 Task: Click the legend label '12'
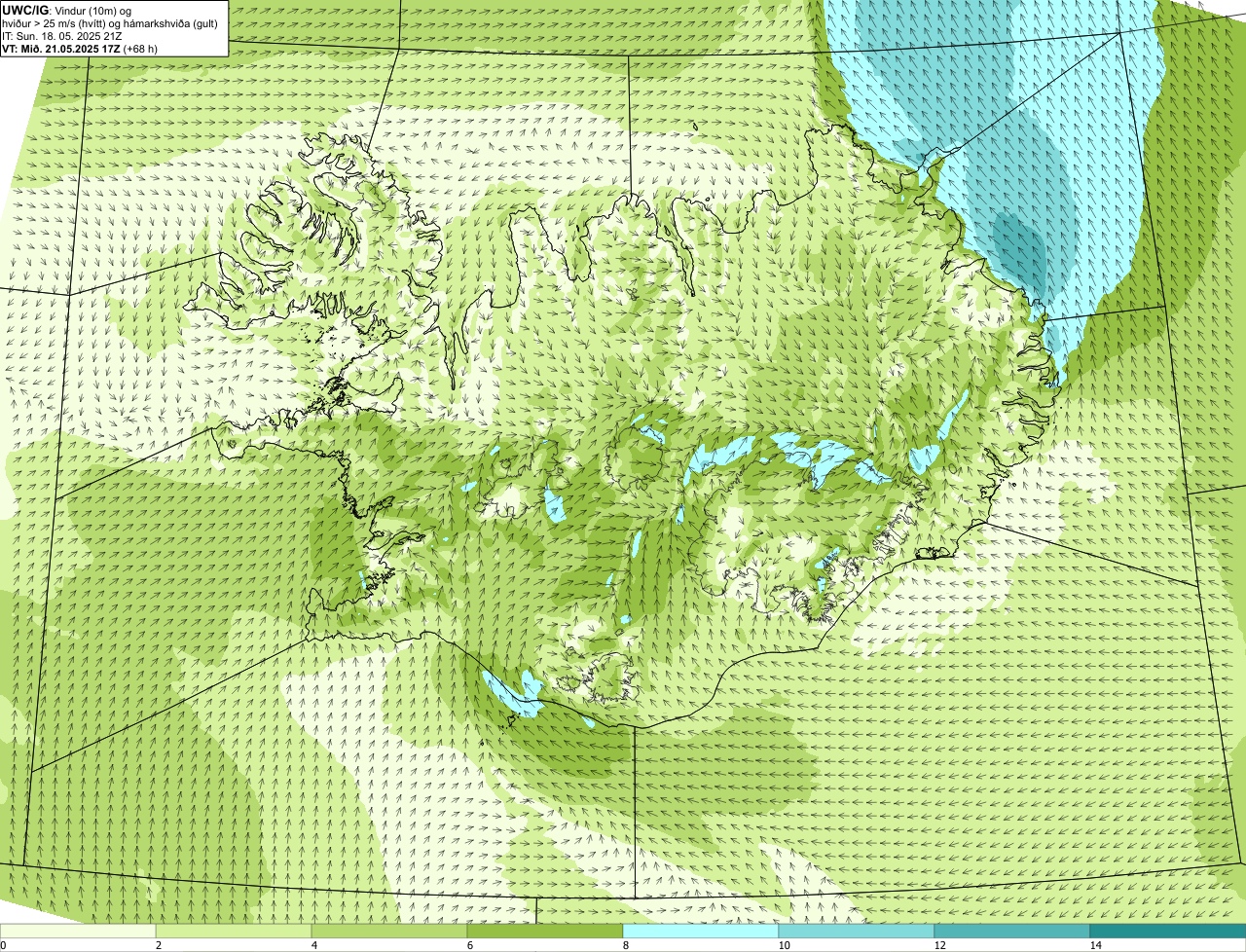[x=939, y=945]
